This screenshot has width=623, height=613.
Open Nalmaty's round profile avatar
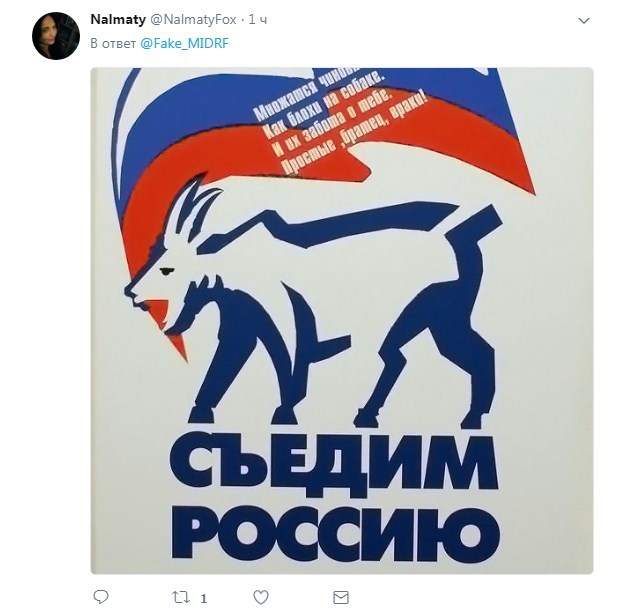(56, 36)
